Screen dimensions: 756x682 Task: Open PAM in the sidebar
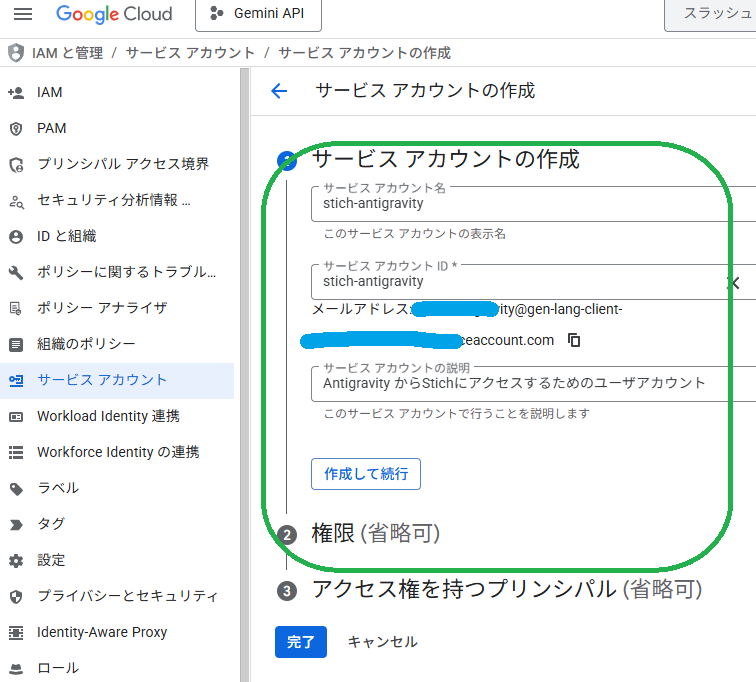52,128
